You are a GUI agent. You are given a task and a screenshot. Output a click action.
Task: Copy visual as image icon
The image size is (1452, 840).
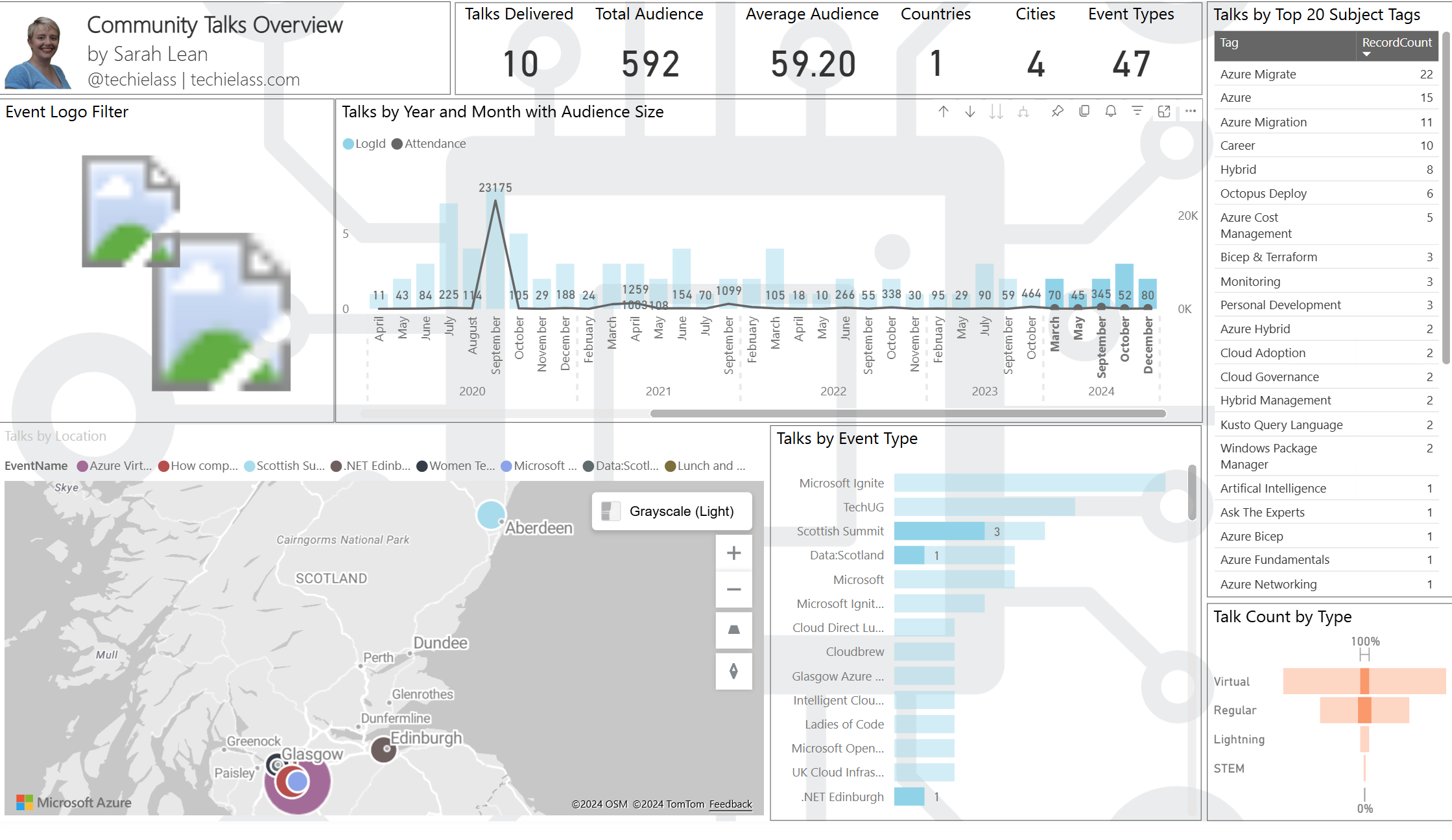[x=1084, y=111]
